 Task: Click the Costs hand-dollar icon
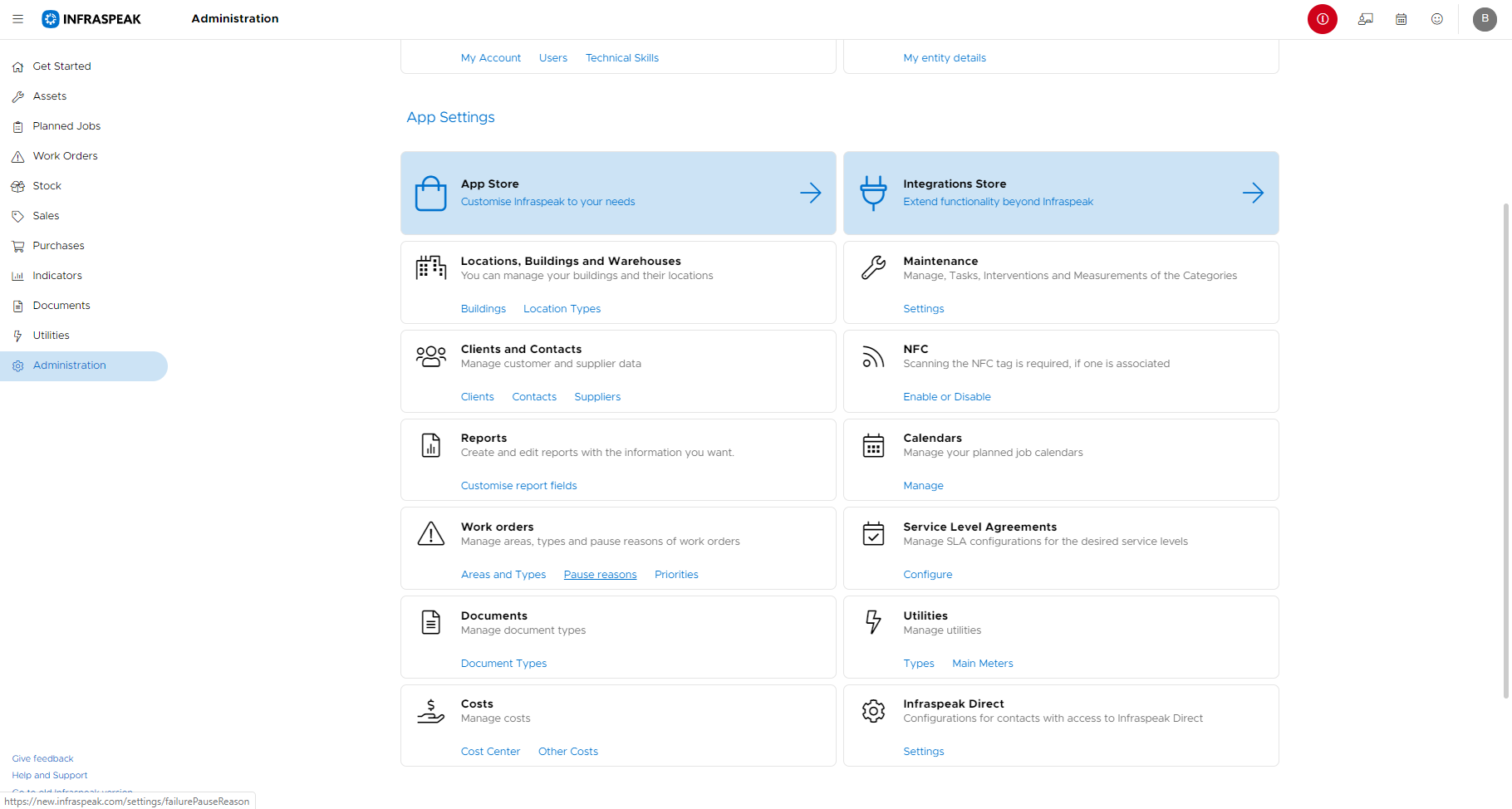click(x=431, y=711)
